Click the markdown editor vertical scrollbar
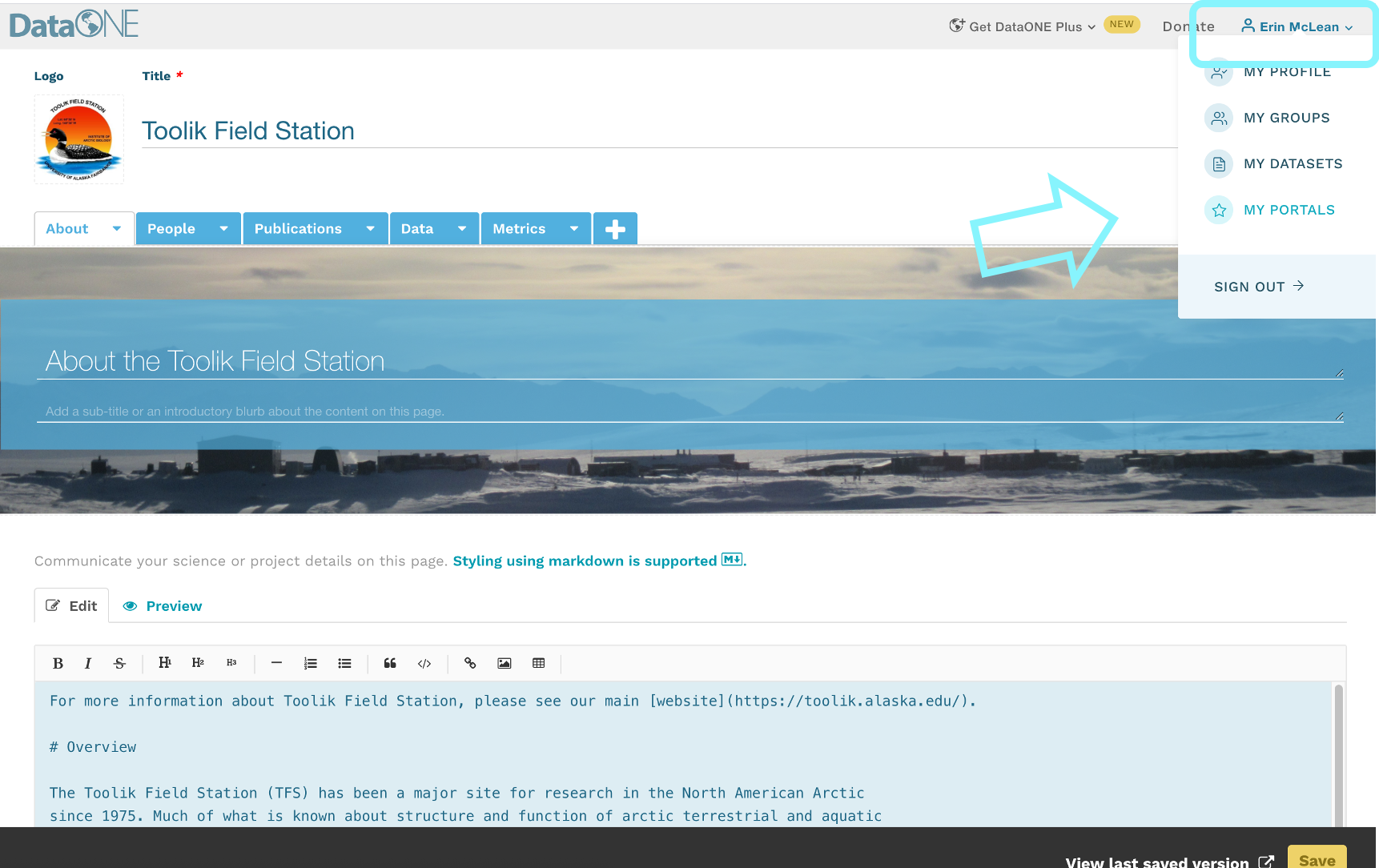The image size is (1379, 868). coord(1338,754)
